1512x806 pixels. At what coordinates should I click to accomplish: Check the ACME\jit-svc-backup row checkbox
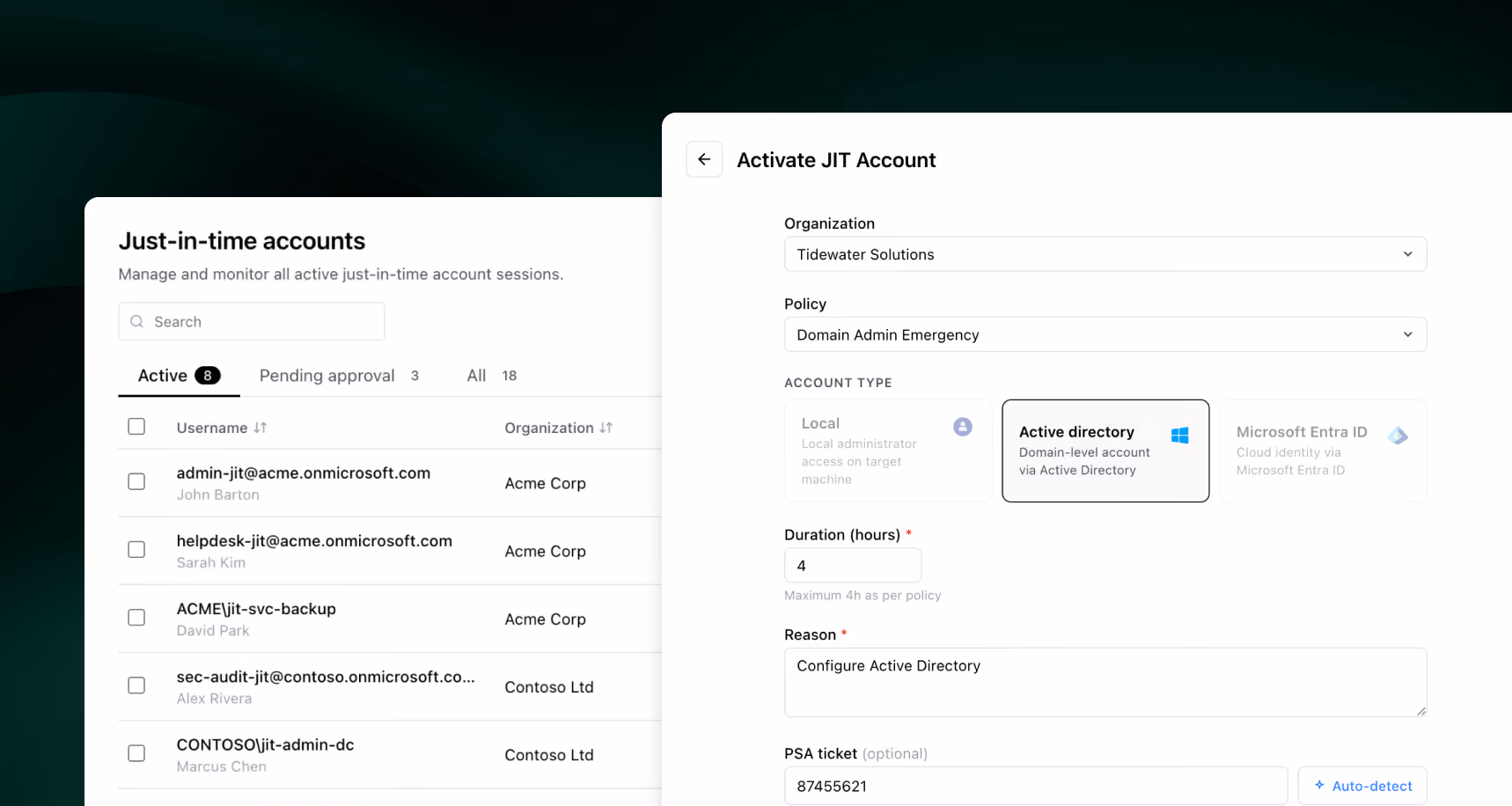(136, 618)
